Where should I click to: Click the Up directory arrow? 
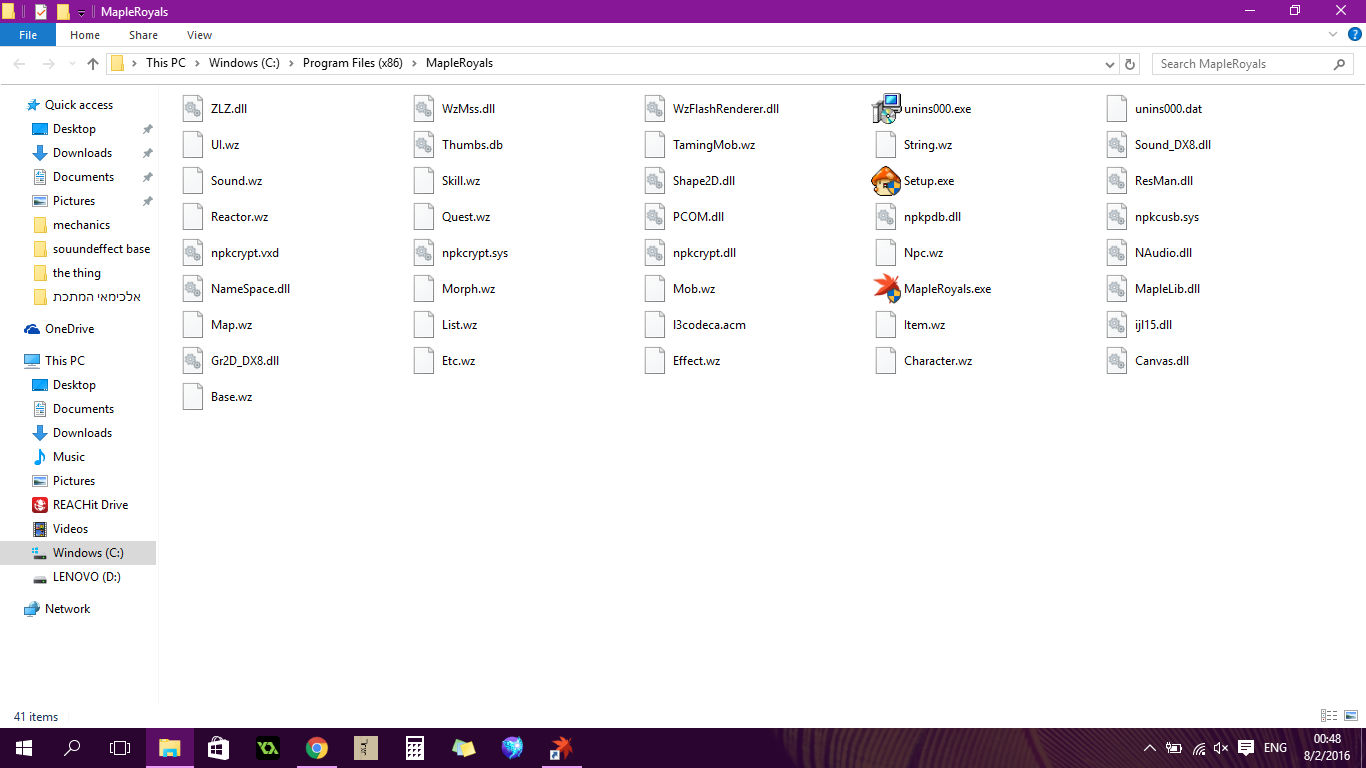coord(93,64)
